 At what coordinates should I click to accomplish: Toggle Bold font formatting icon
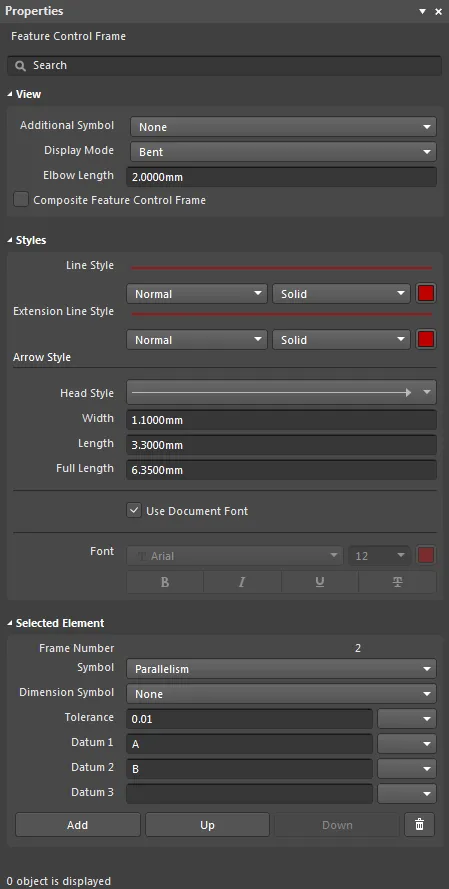click(165, 582)
